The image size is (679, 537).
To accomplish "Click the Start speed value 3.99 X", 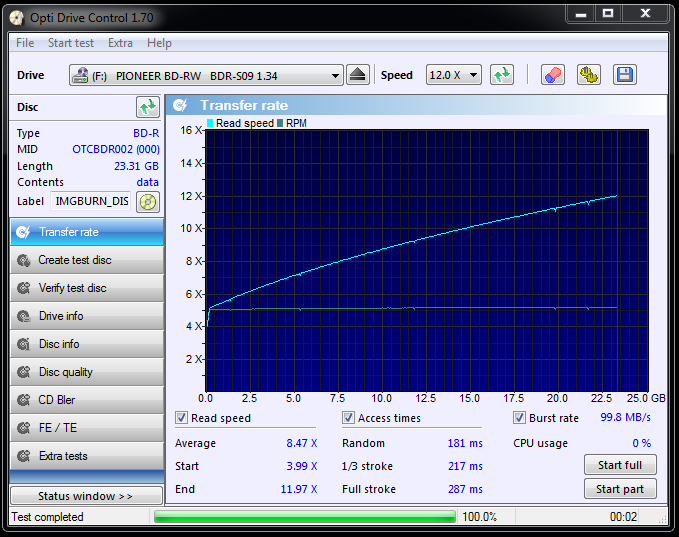I will coord(302,466).
